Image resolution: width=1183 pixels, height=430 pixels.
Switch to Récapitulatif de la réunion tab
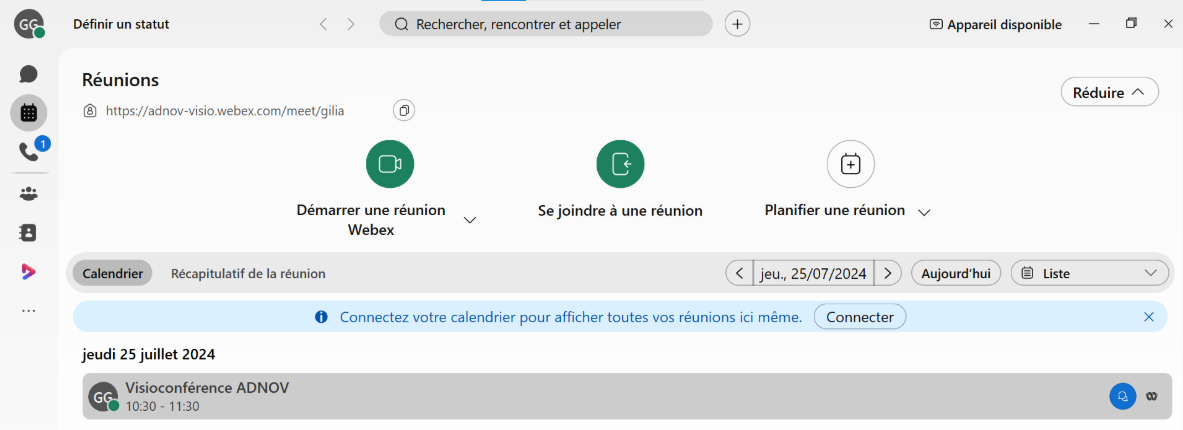[x=248, y=273]
